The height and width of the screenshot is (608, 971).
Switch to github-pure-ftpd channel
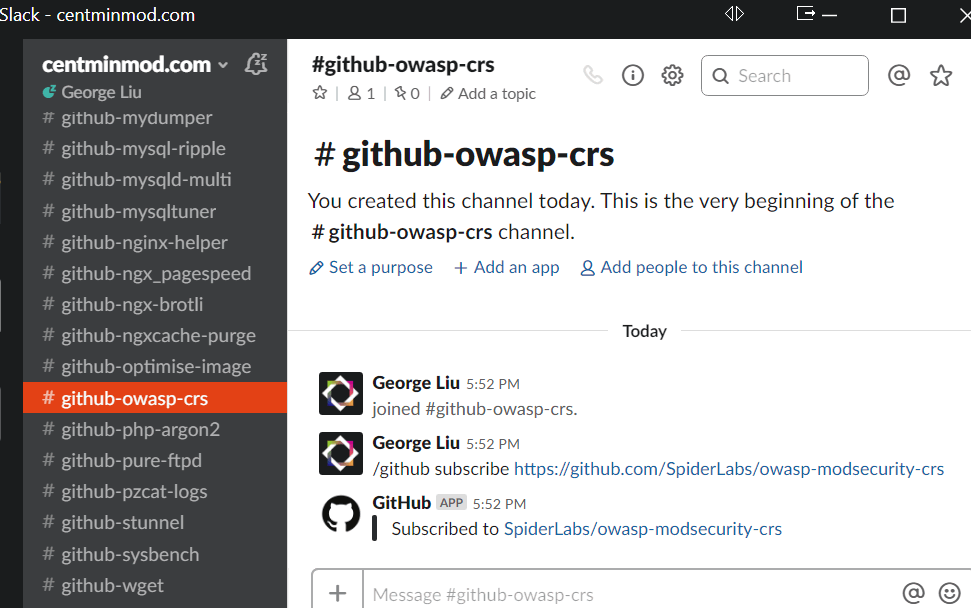click(x=155, y=460)
